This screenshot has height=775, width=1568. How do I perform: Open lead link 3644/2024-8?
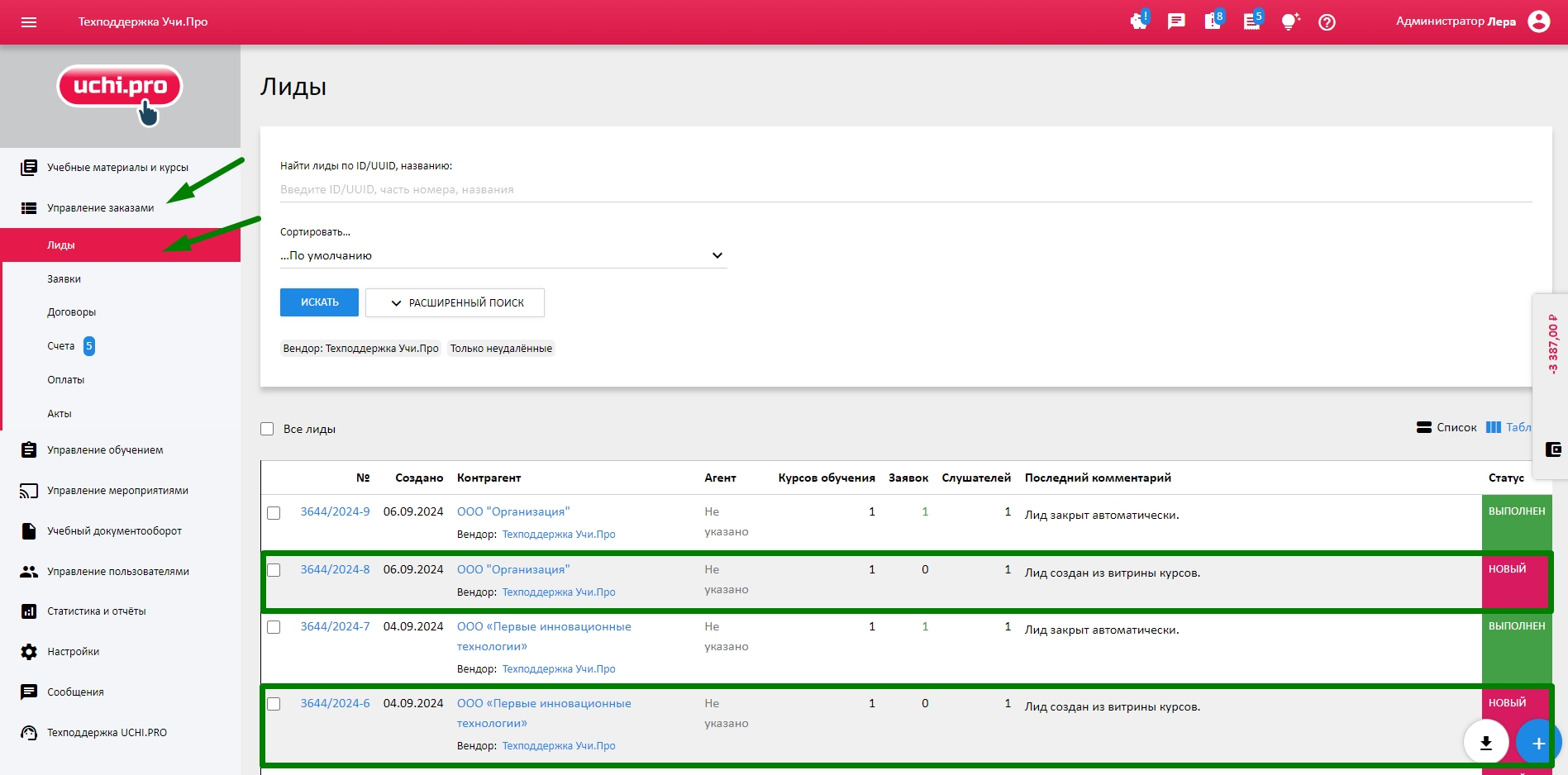(335, 570)
